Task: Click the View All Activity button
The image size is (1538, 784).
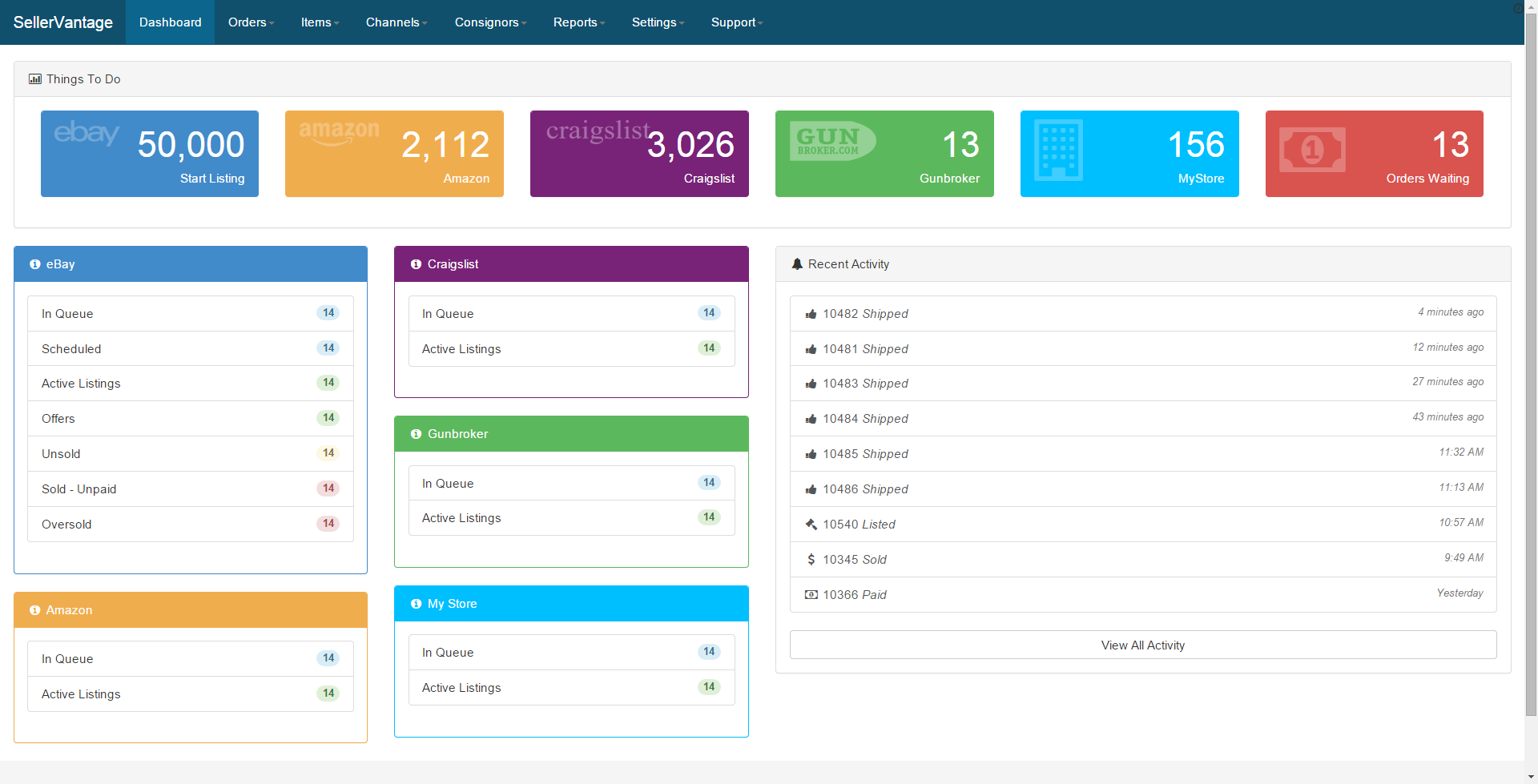Action: tap(1142, 645)
